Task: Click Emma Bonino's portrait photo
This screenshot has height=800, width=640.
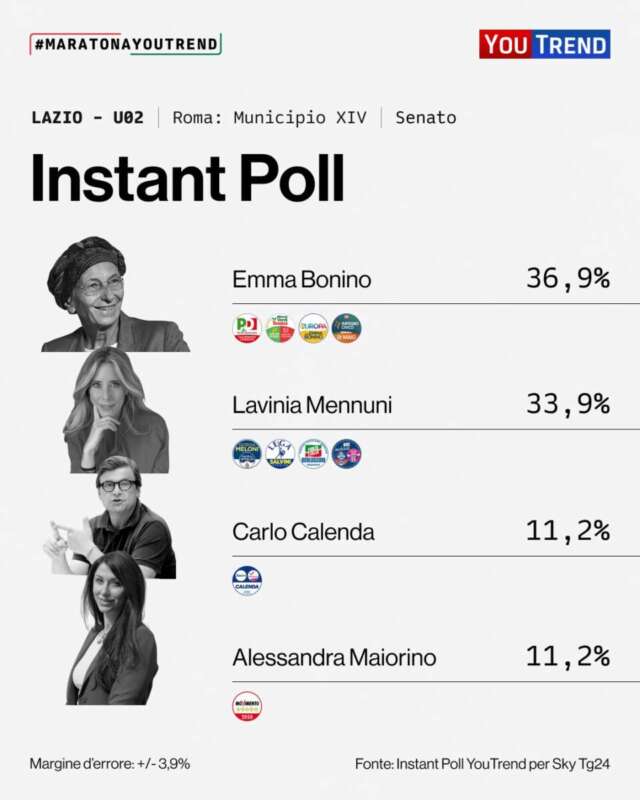Action: pyautogui.click(x=113, y=295)
